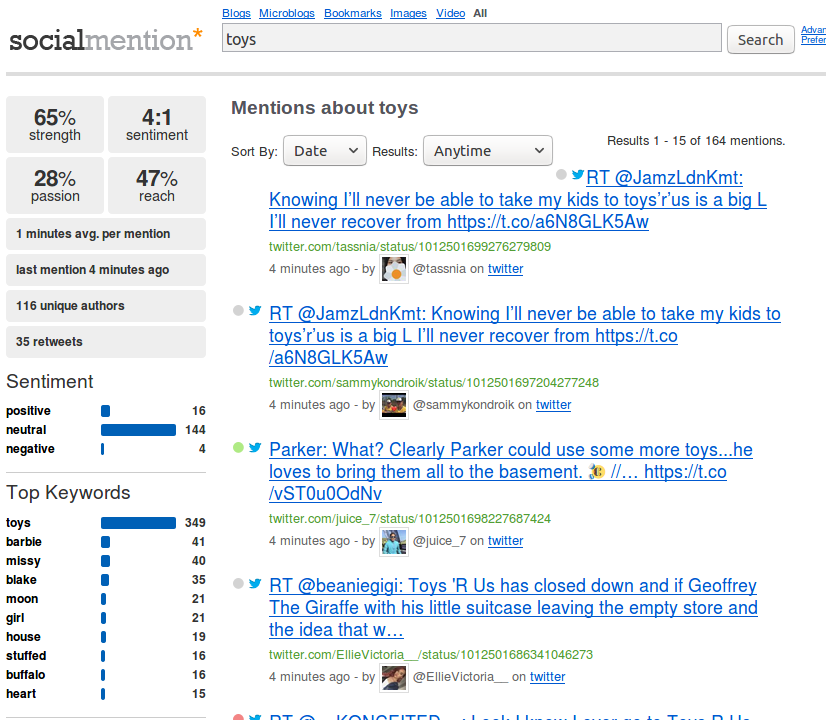Focus the search input containing toys

tap(471, 39)
